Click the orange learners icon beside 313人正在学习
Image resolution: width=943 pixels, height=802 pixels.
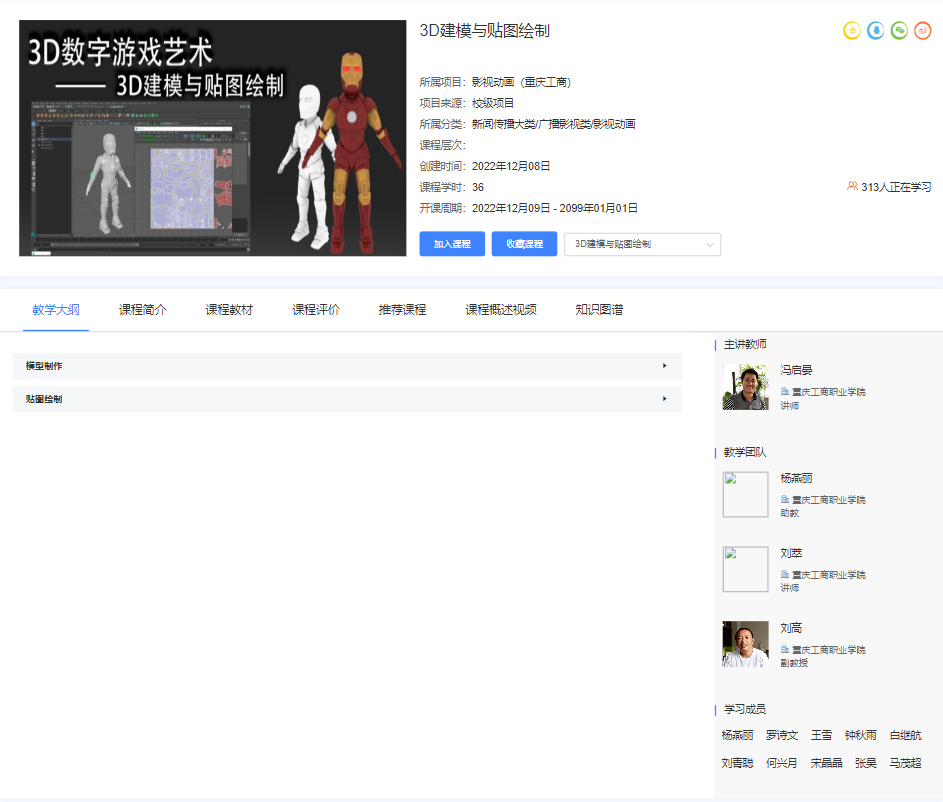pos(852,186)
